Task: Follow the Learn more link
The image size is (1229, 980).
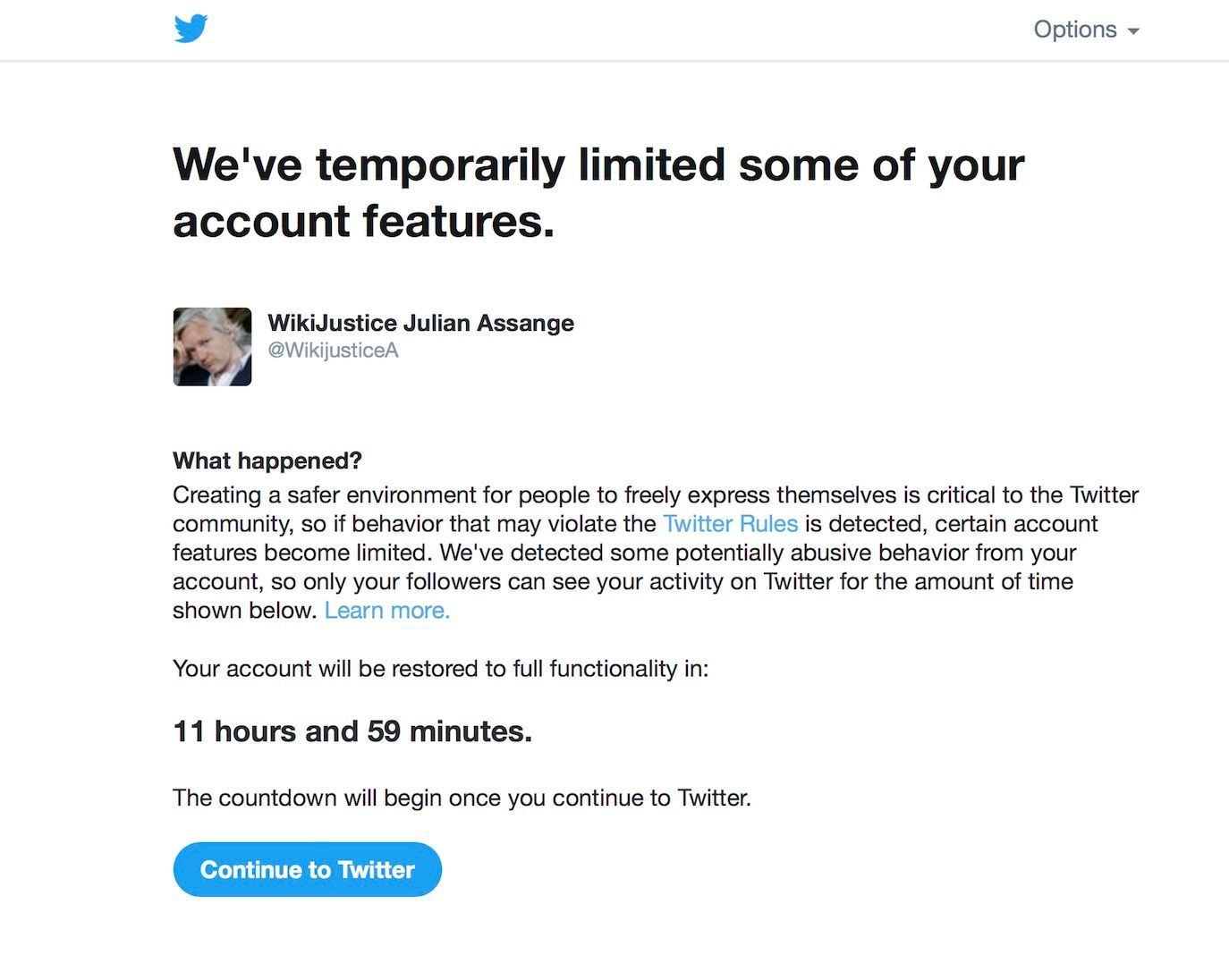Action: 386,611
